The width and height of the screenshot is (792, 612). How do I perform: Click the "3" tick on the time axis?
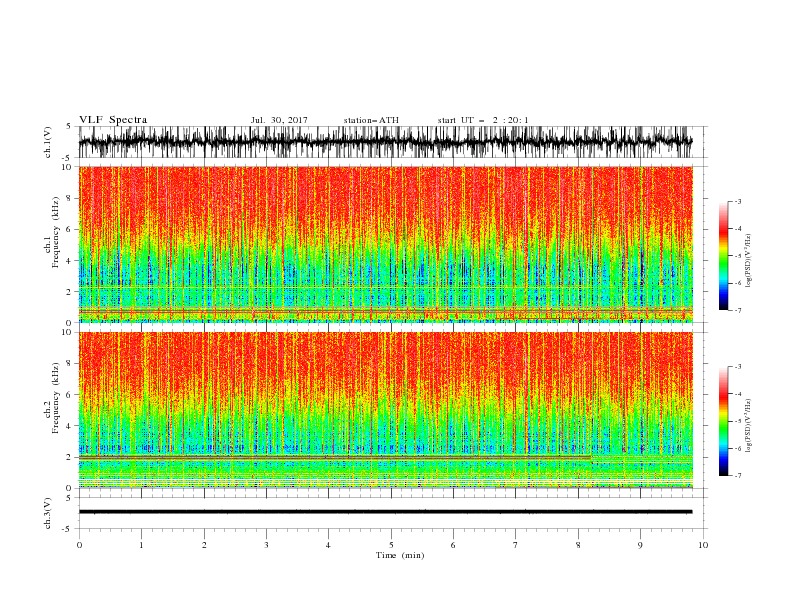[x=266, y=545]
